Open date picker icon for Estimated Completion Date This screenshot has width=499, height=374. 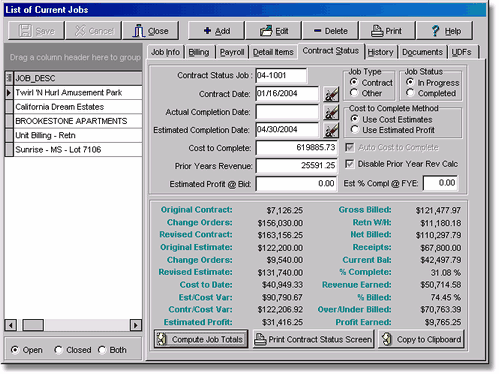331,130
